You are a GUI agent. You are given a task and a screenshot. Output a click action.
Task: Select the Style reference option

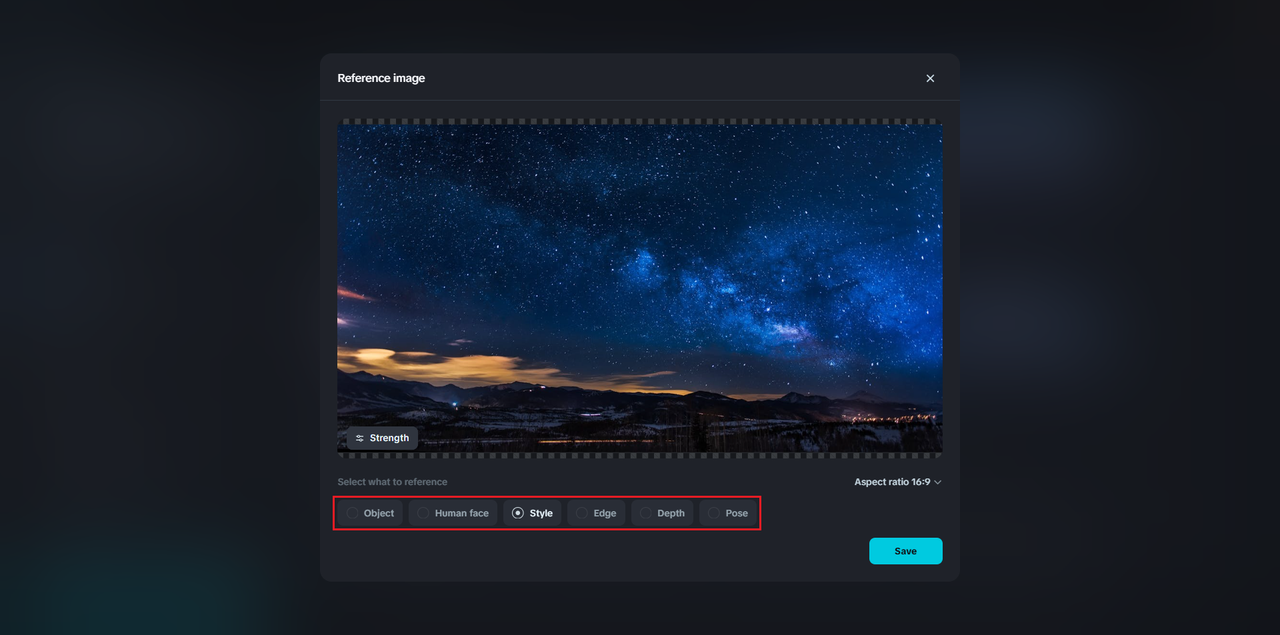click(x=532, y=513)
